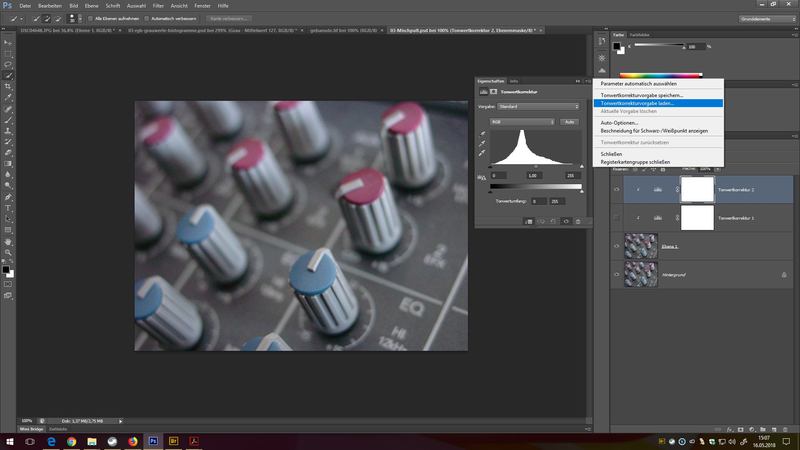
Task: Show the Tonwertkorrektur 1 layer
Action: [615, 217]
